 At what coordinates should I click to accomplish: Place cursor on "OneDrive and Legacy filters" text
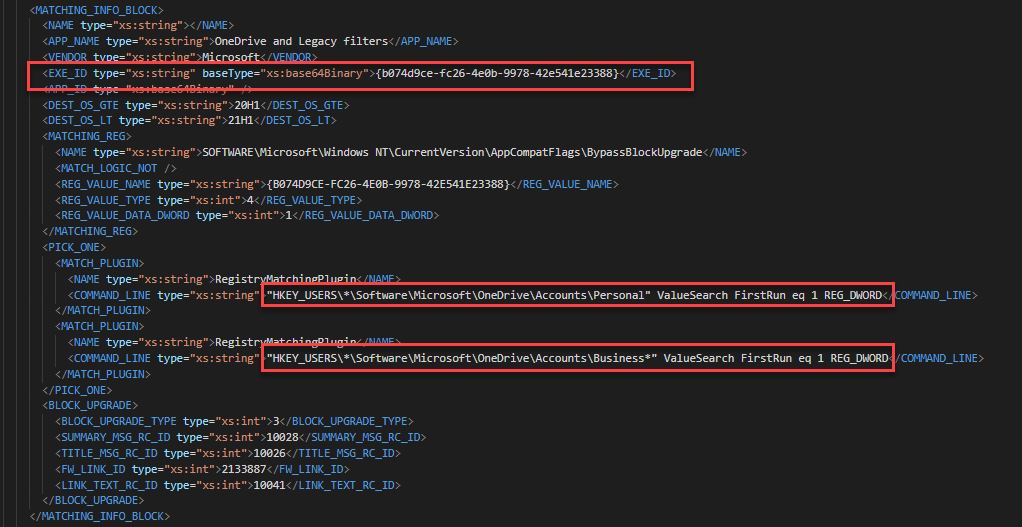[299, 41]
